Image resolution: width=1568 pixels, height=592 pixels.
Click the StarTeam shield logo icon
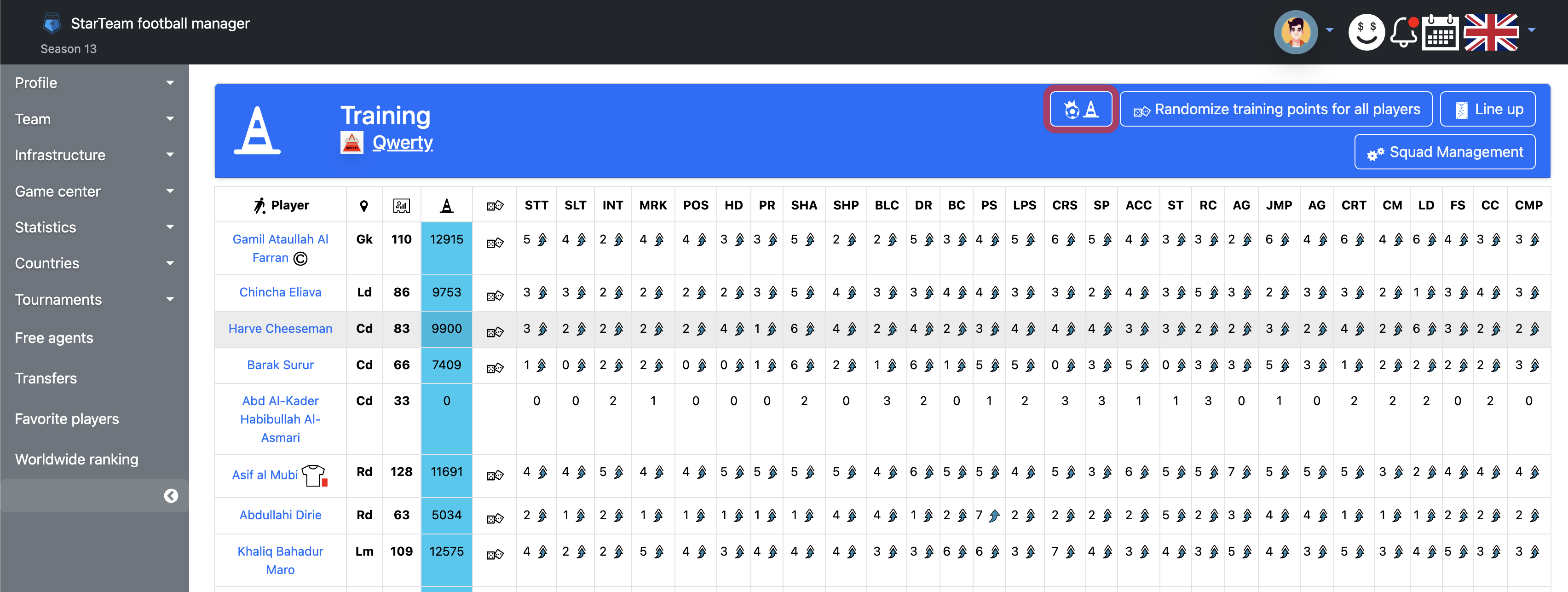pos(52,23)
